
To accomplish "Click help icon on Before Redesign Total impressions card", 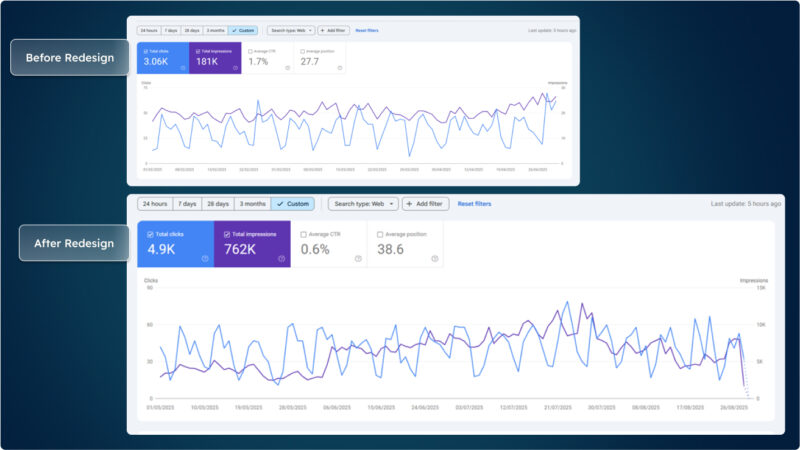I will tap(235, 68).
